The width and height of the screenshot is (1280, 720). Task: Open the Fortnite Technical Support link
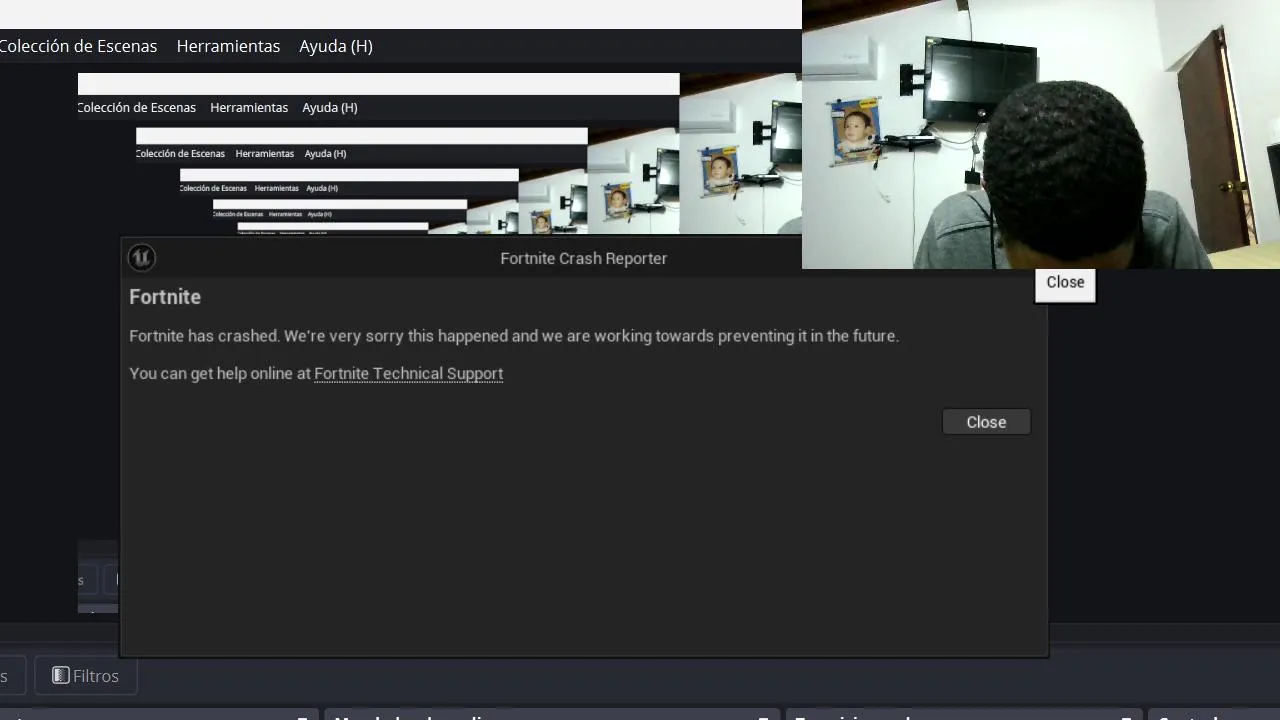coord(408,373)
